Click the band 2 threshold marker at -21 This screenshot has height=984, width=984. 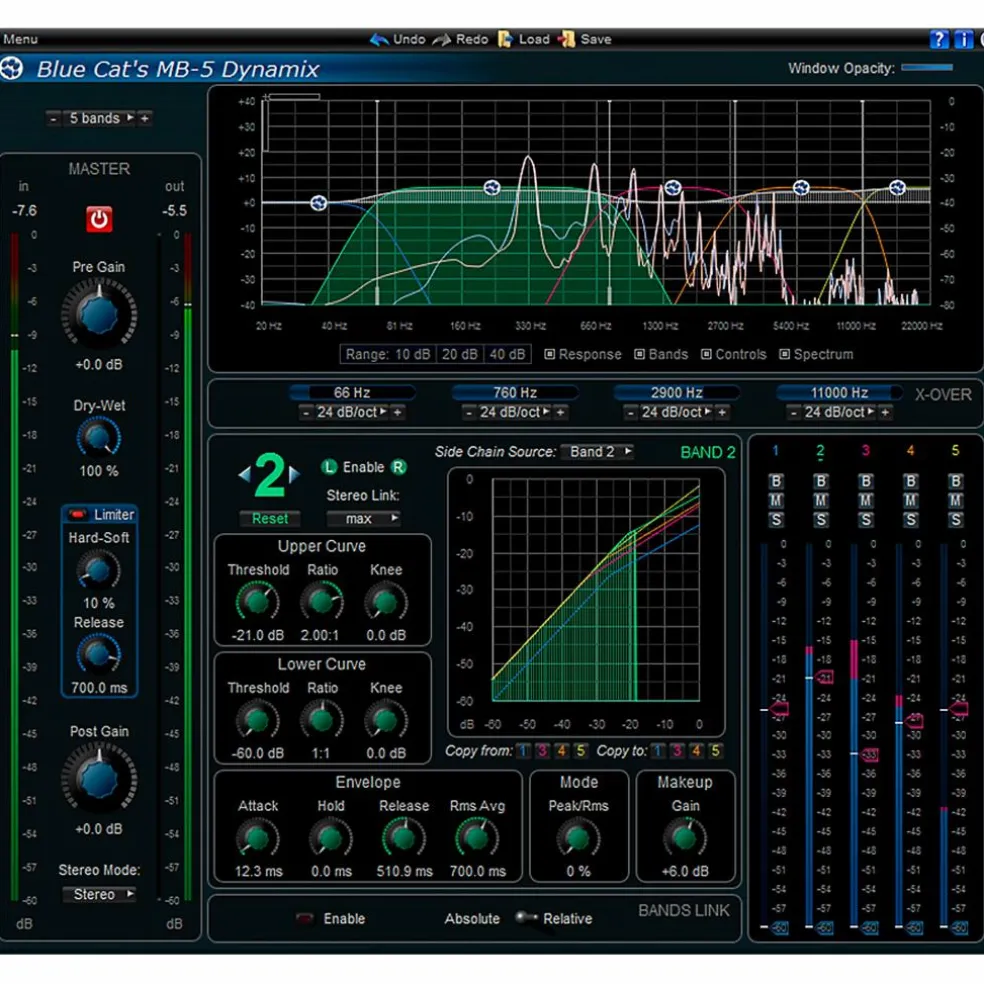823,678
